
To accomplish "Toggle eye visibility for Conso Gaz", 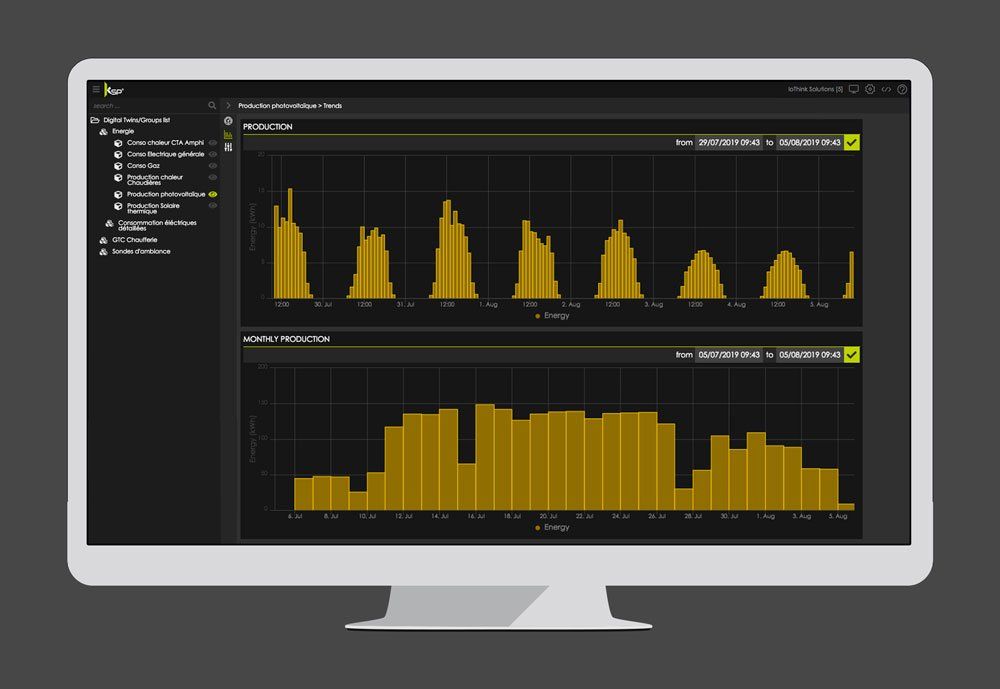I will coord(213,166).
